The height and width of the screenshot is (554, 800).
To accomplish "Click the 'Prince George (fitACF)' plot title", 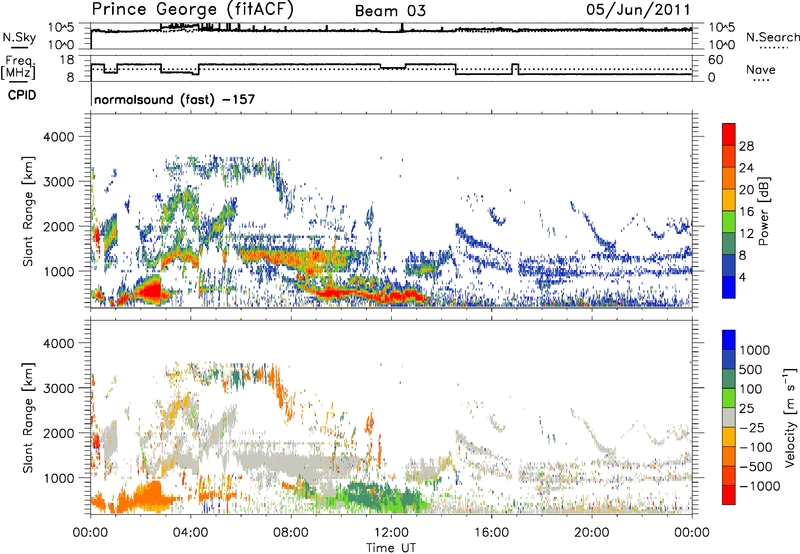I will (x=192, y=10).
